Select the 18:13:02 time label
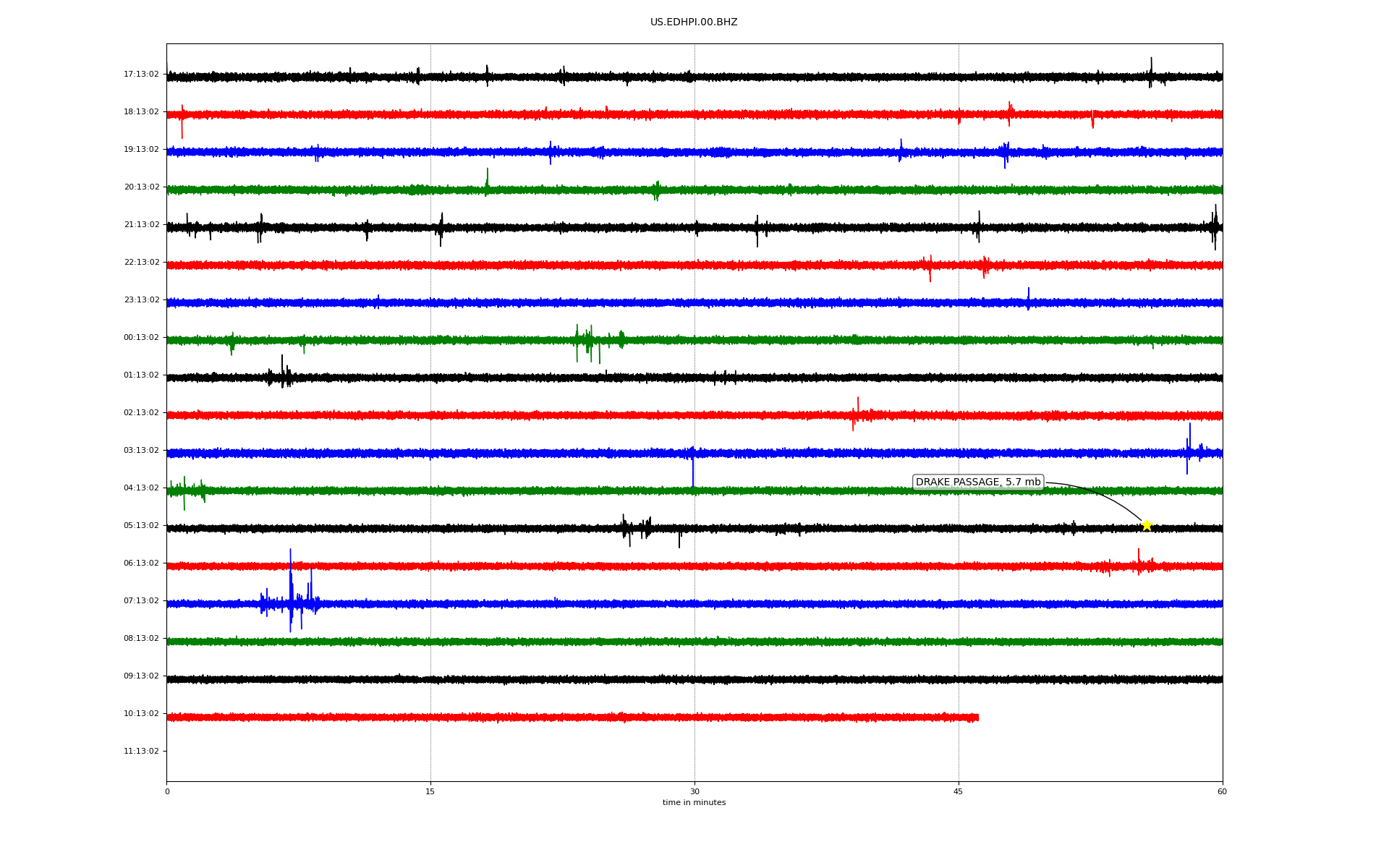 pos(141,111)
